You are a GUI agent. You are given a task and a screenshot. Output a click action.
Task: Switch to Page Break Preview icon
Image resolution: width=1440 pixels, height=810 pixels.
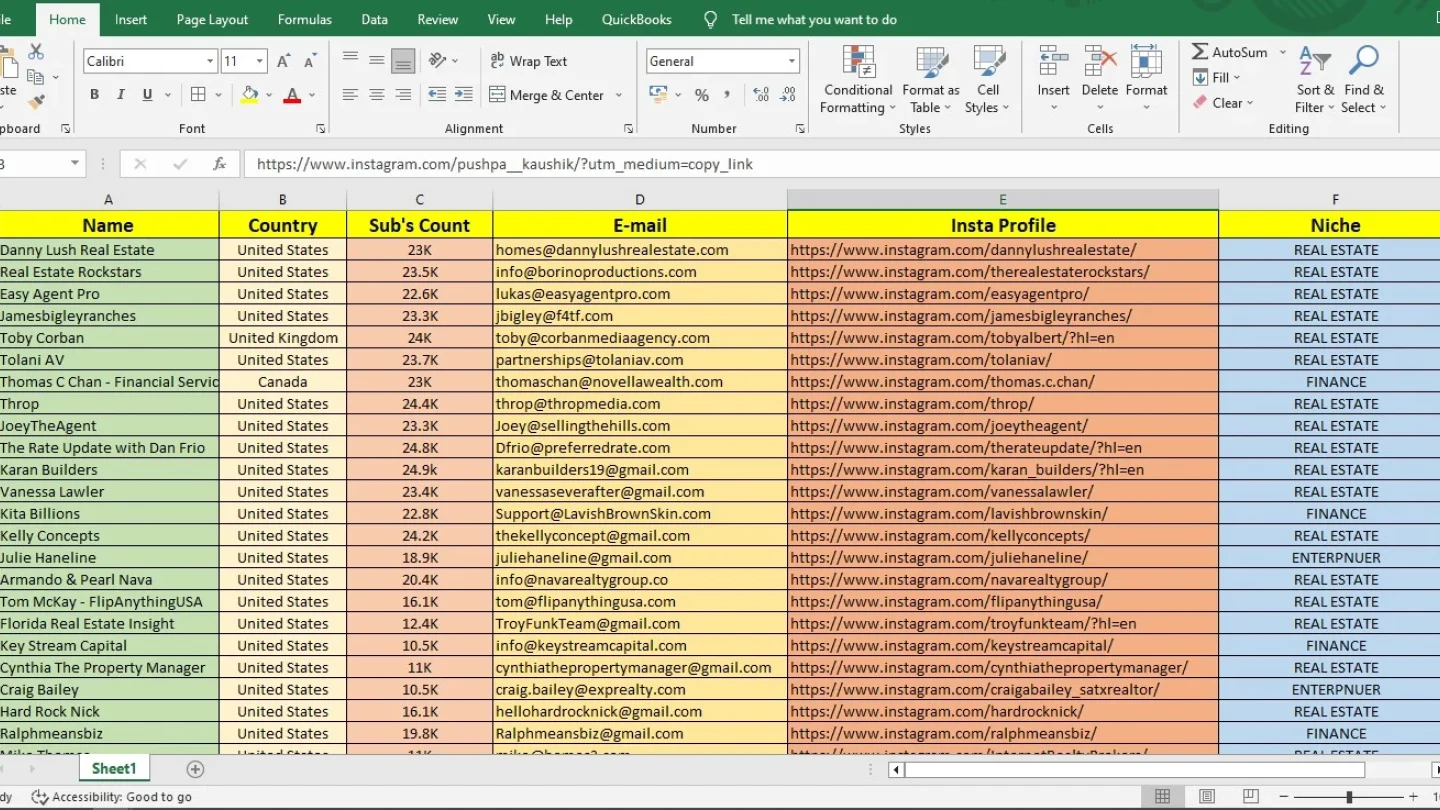coord(1251,797)
